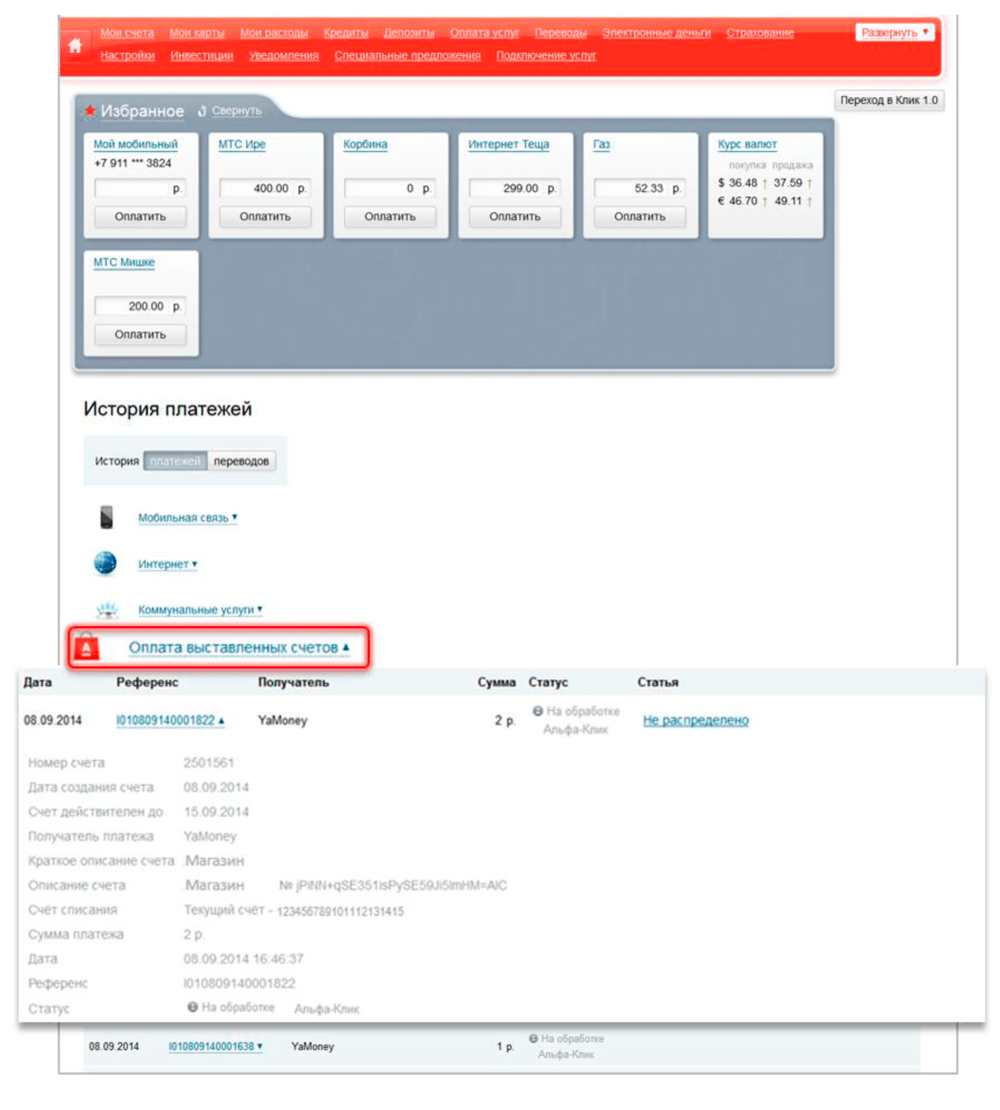Collapse Оплата выставленных счетов section
Viewport: 1000px width, 1110px height.
pos(238,647)
